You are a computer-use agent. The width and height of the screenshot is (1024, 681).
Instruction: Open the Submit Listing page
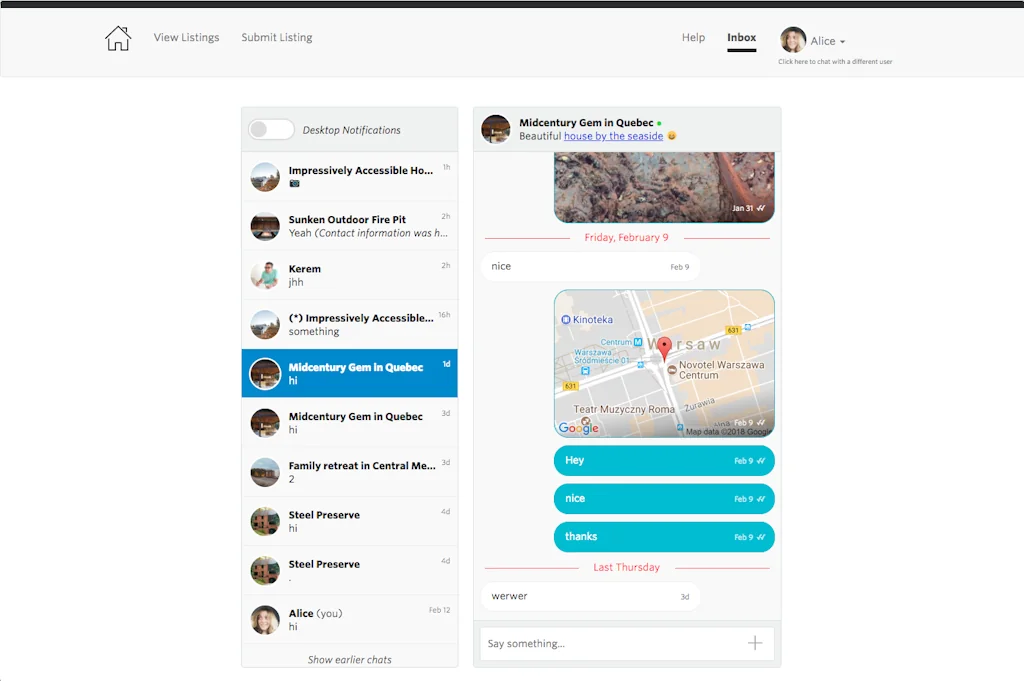click(x=276, y=37)
